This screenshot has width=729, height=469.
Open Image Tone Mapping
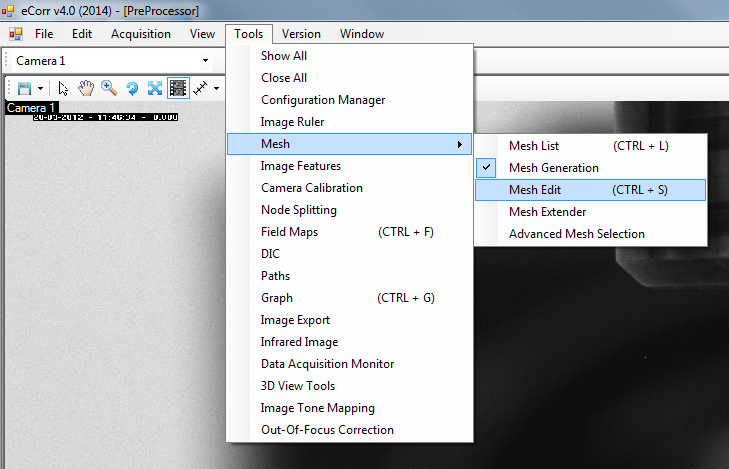[349, 408]
